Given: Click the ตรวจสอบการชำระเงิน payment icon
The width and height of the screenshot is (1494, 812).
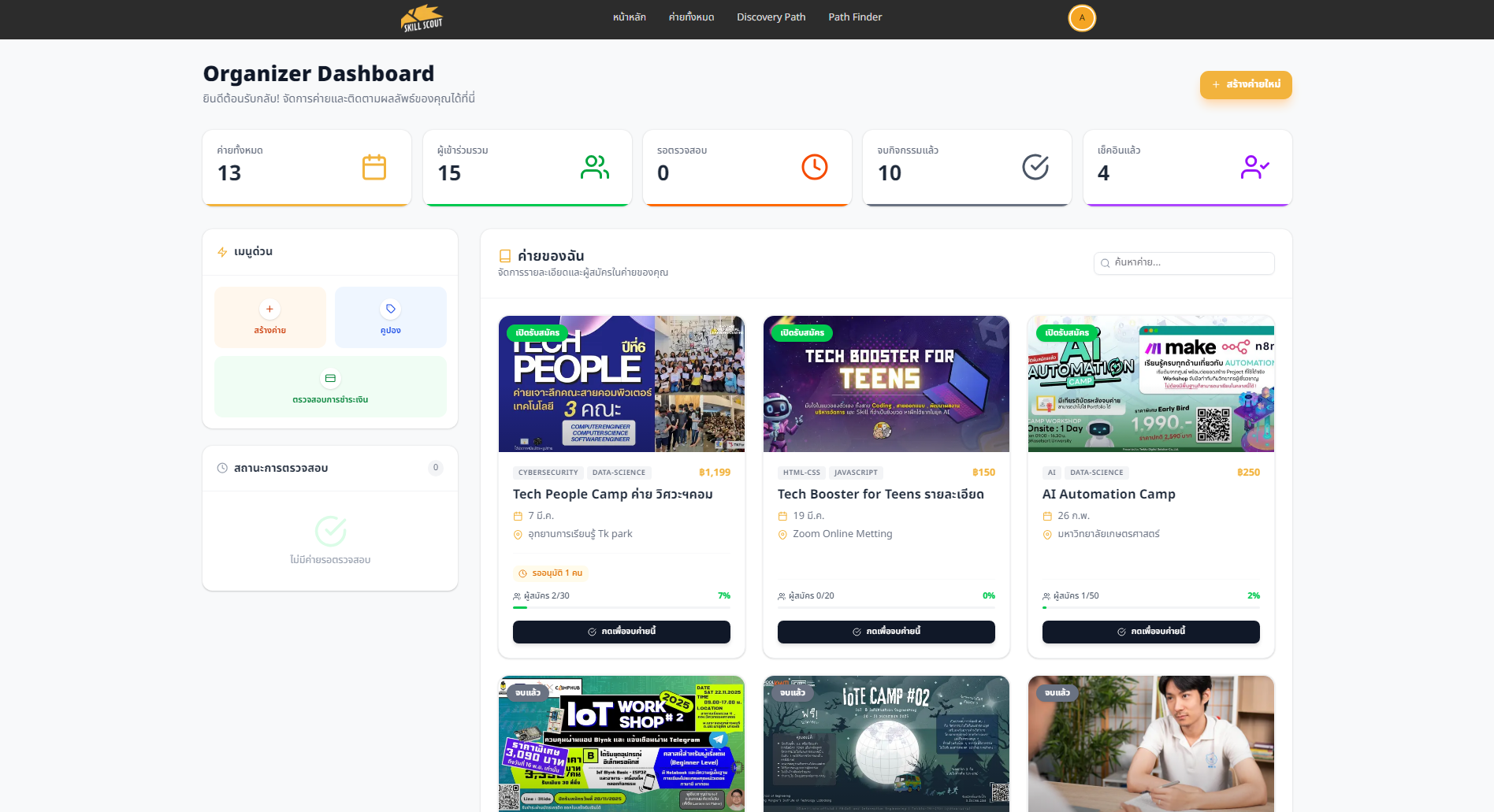Looking at the screenshot, I should pyautogui.click(x=329, y=378).
